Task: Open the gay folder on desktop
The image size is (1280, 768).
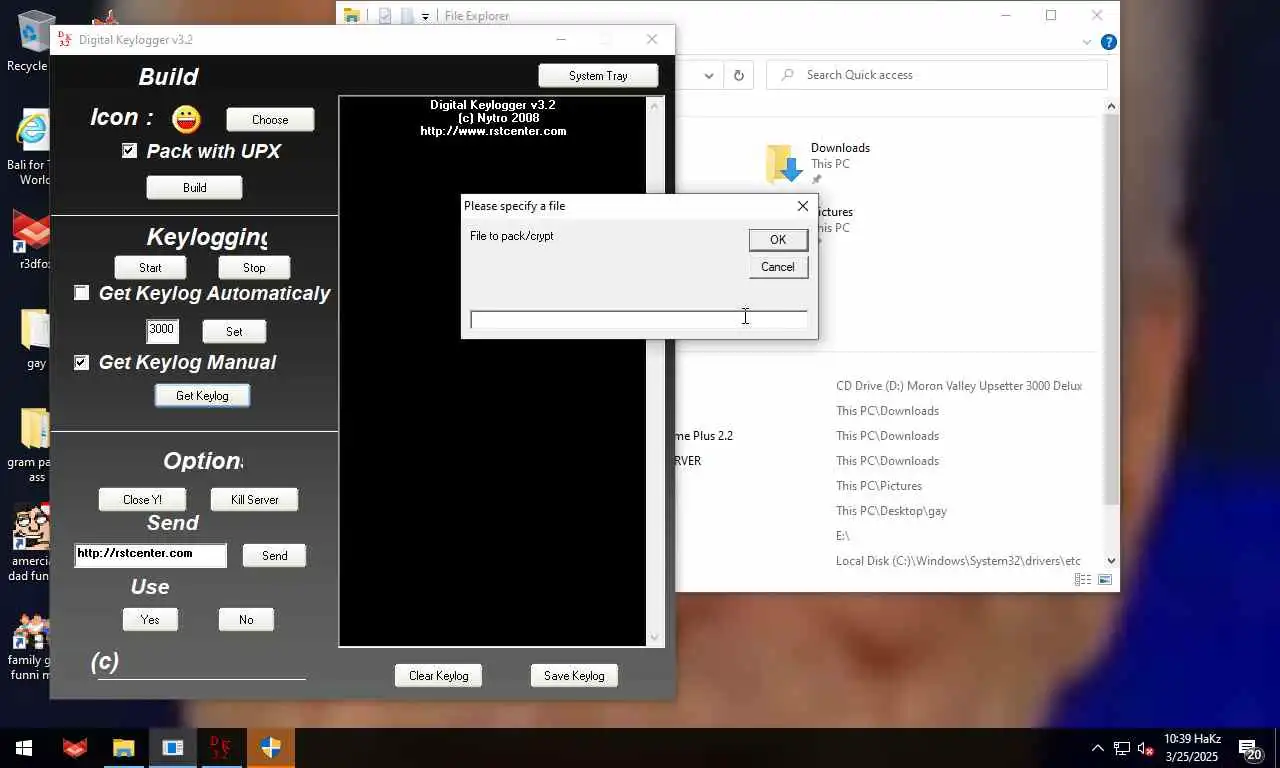Action: tap(36, 338)
